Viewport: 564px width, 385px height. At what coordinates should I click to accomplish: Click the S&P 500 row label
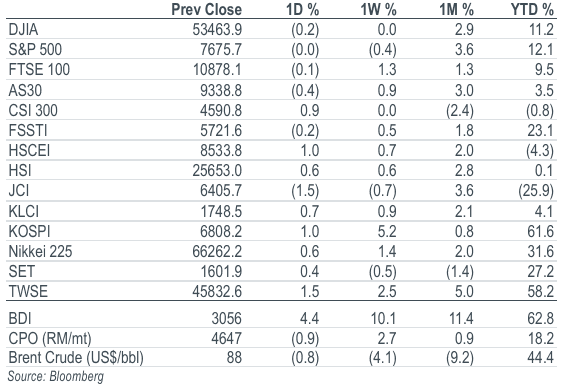click(35, 49)
